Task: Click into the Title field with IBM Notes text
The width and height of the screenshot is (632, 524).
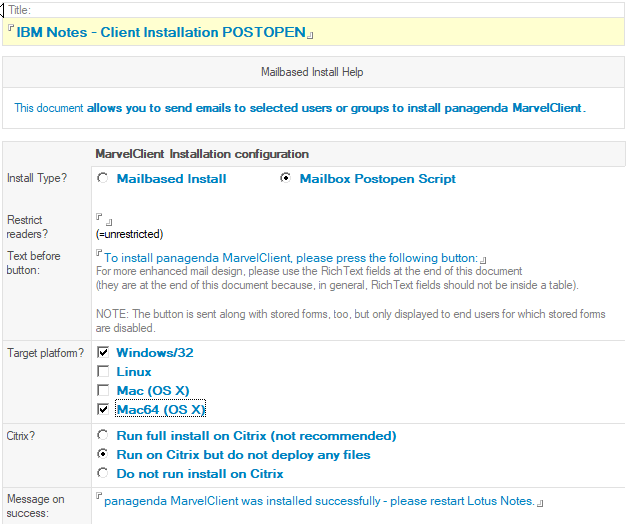Action: pyautogui.click(x=161, y=32)
